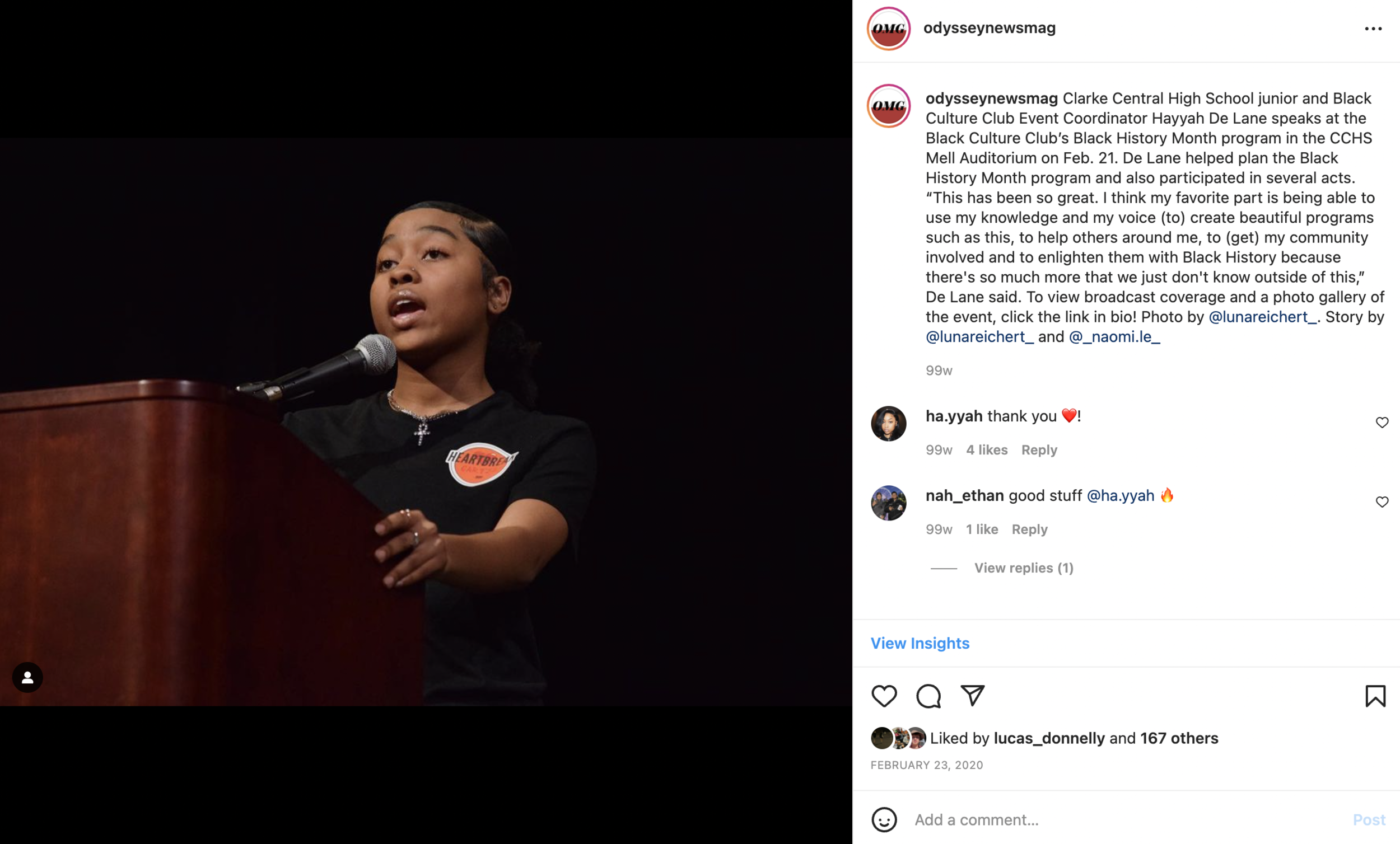Open the comment bubble icon
Viewport: 1400px width, 844px height.
(x=928, y=696)
